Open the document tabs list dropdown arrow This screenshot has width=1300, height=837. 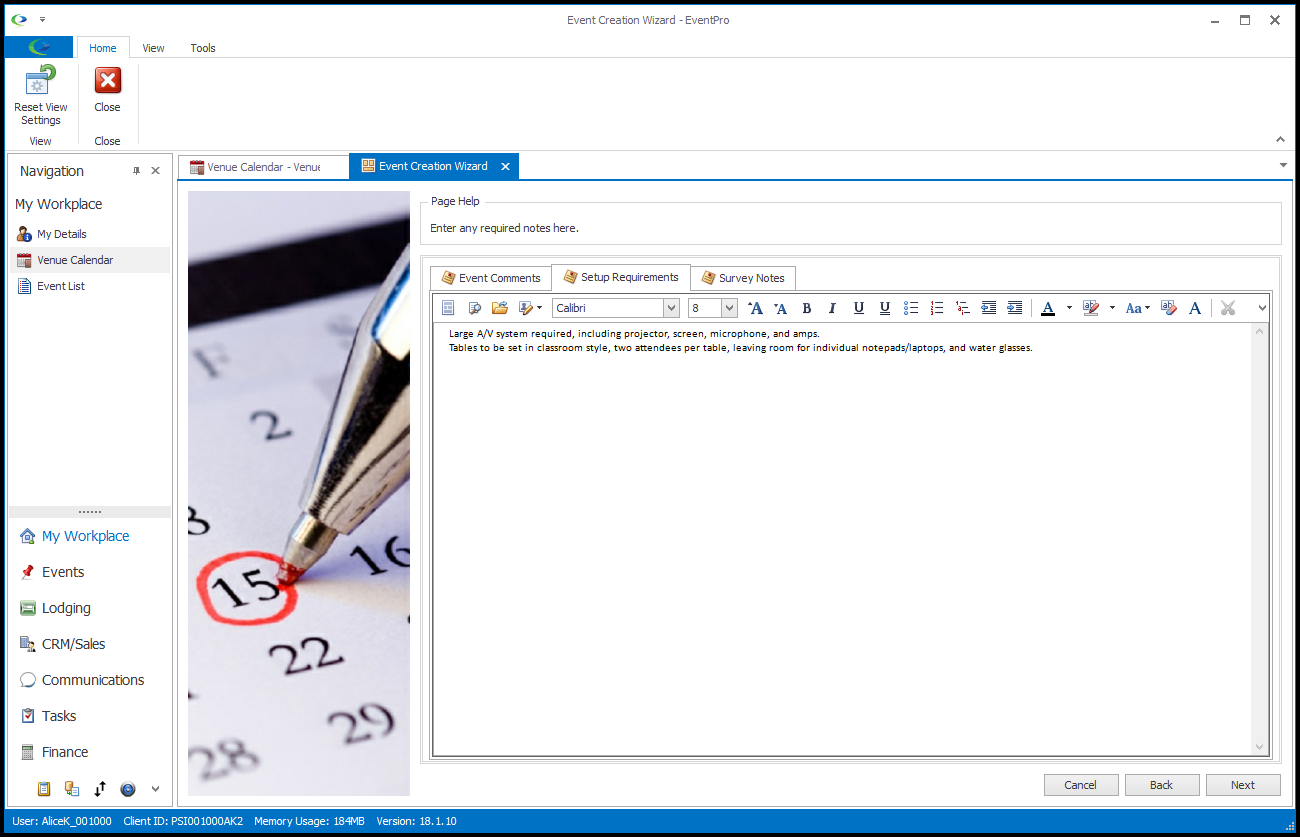tap(1283, 165)
